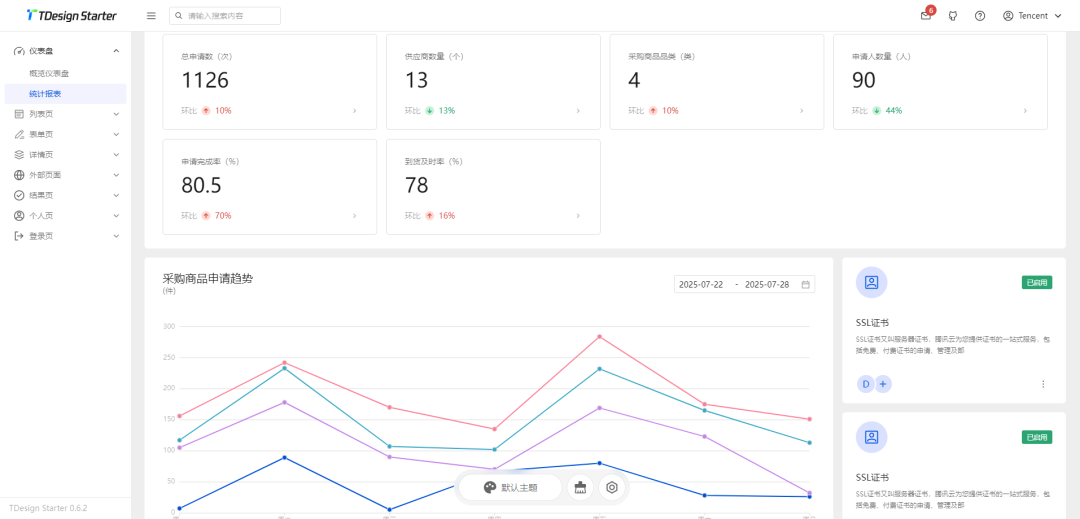
Task: Expand the 登录页 menu chevron
Action: (116, 236)
